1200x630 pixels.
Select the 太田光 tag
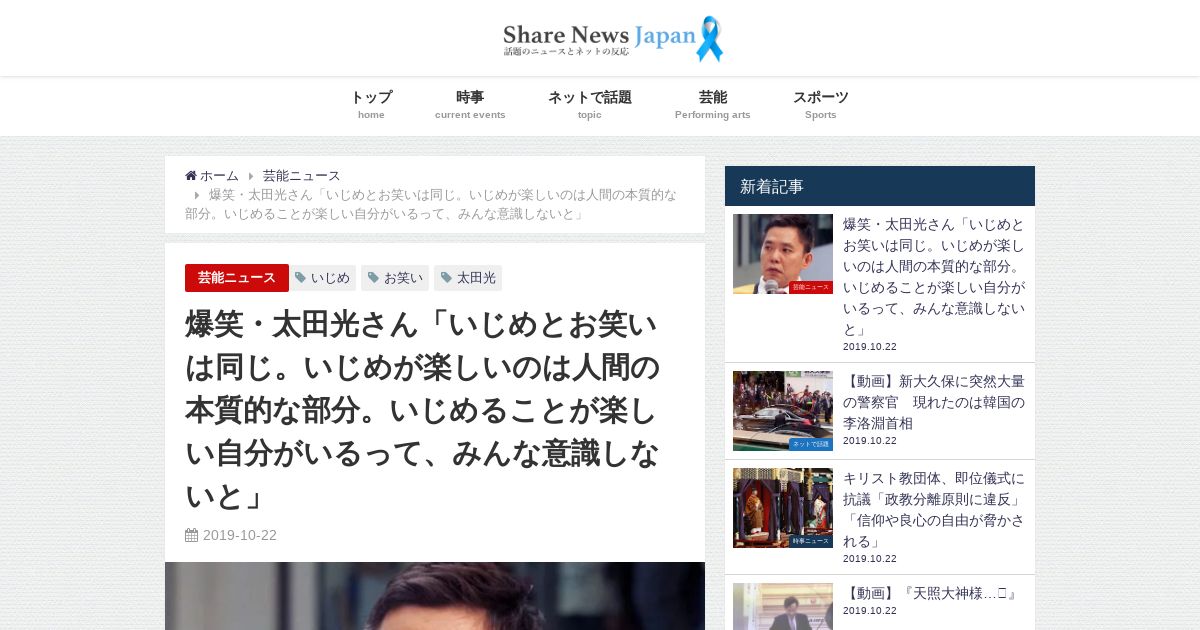click(468, 278)
